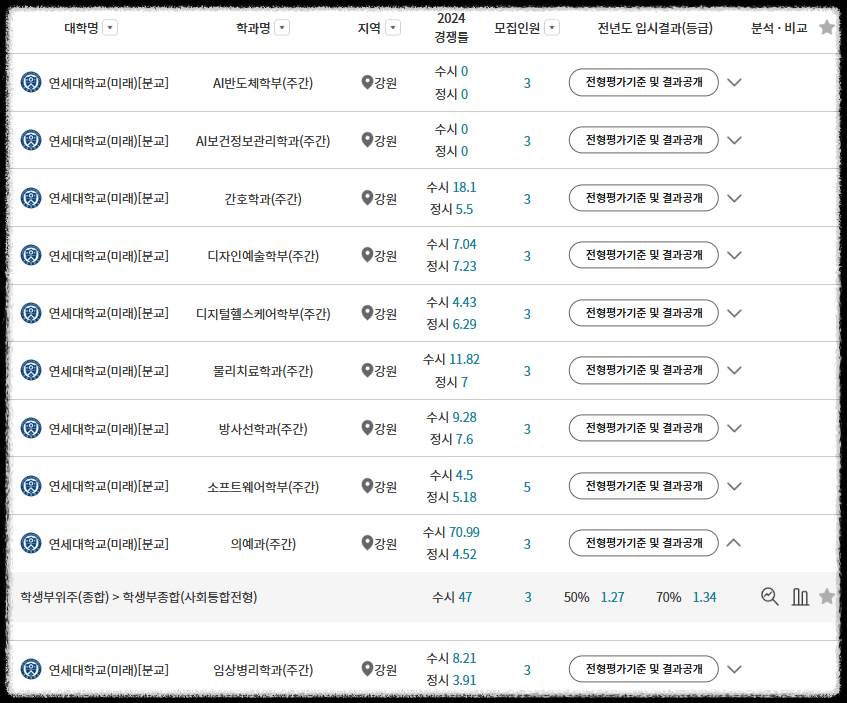Viewport: 847px width, 703px height.
Task: Click 전형평가기준 및 결과공개 for 물리치료학과
Action: [x=644, y=370]
